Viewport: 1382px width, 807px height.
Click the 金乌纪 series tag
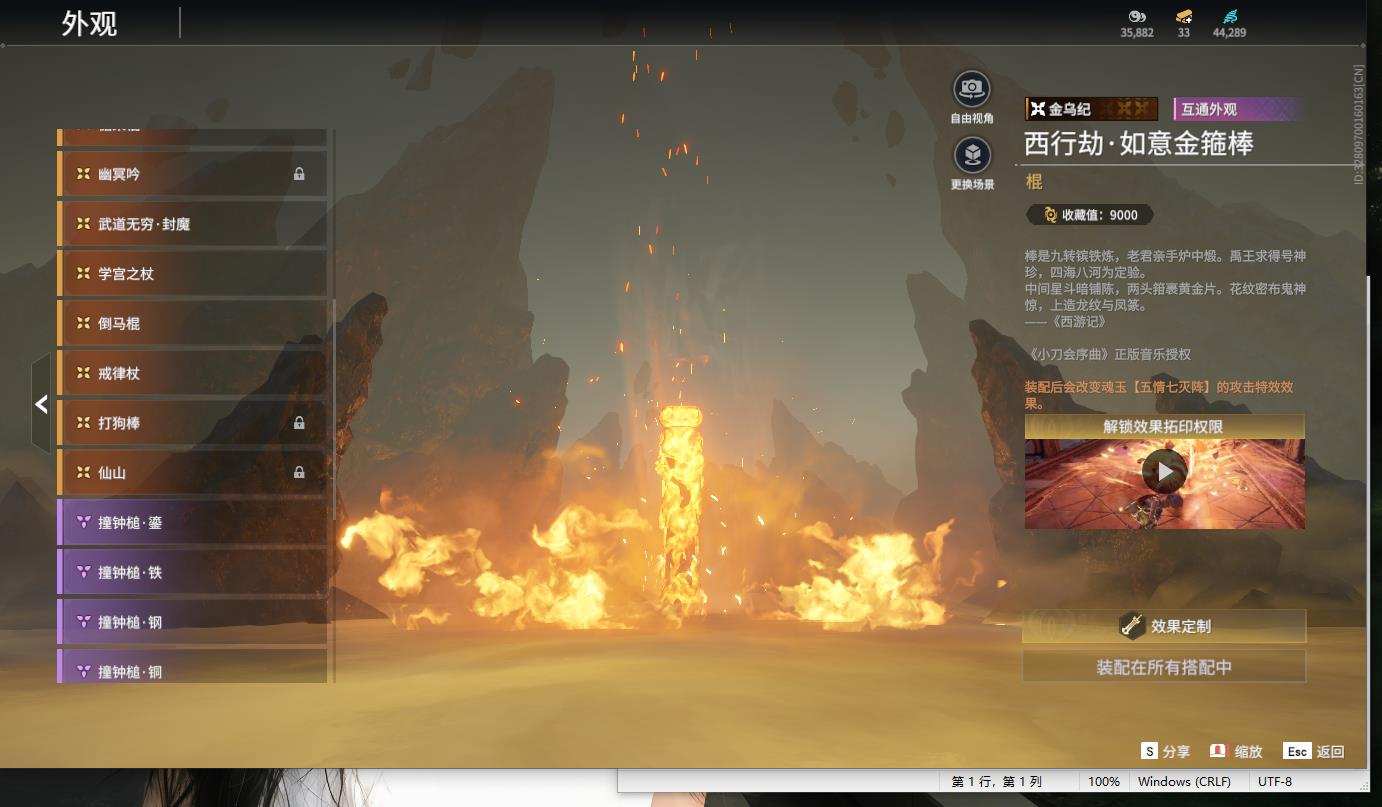[1092, 109]
